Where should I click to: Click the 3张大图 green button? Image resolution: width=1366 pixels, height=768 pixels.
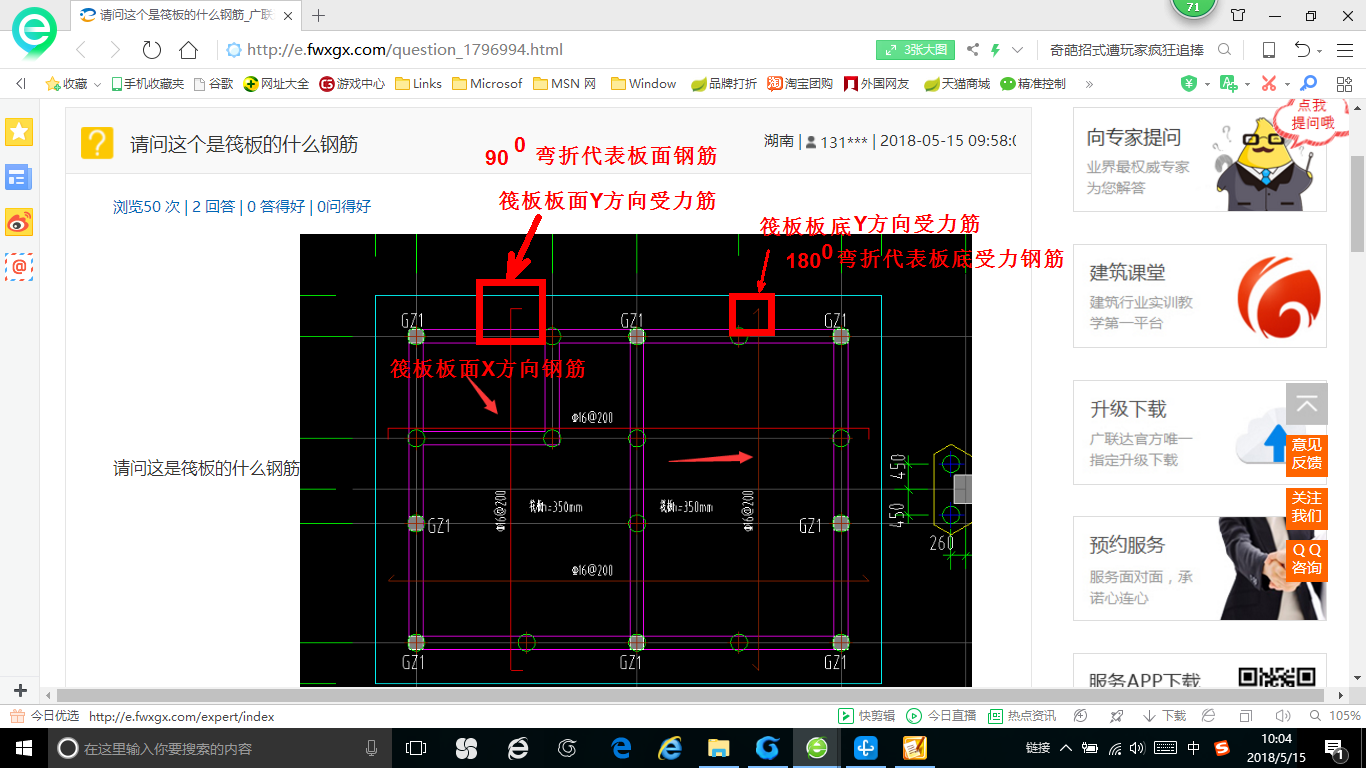(916, 50)
